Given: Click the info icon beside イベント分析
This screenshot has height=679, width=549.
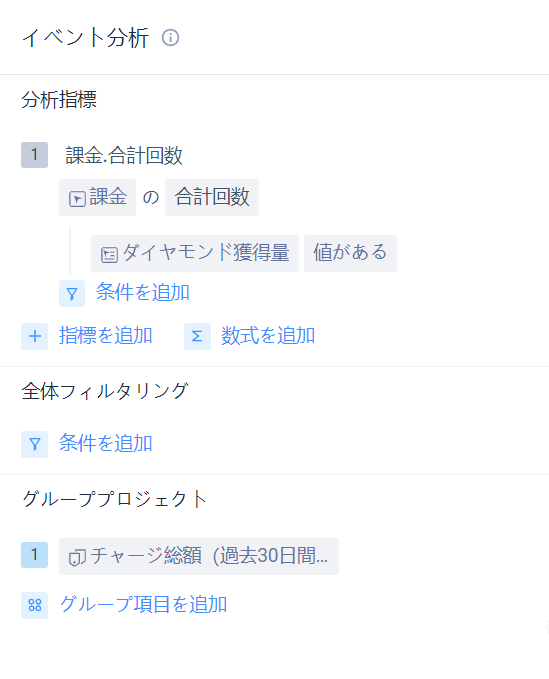Looking at the screenshot, I should (170, 38).
